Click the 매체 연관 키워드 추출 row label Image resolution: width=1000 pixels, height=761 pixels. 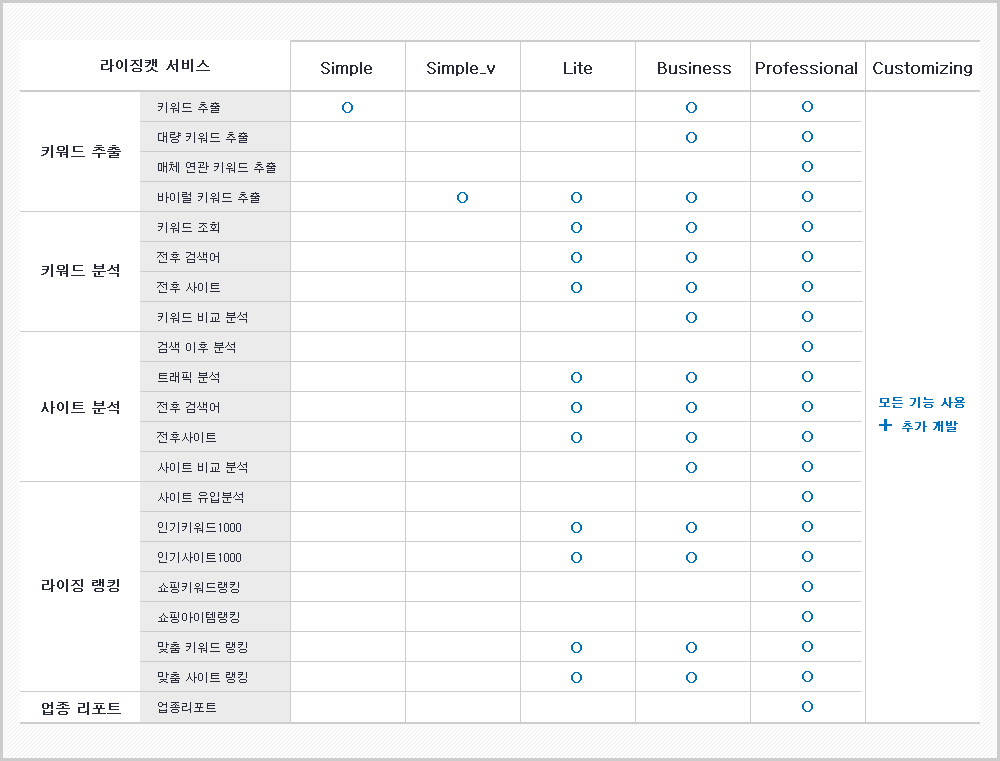(x=217, y=167)
